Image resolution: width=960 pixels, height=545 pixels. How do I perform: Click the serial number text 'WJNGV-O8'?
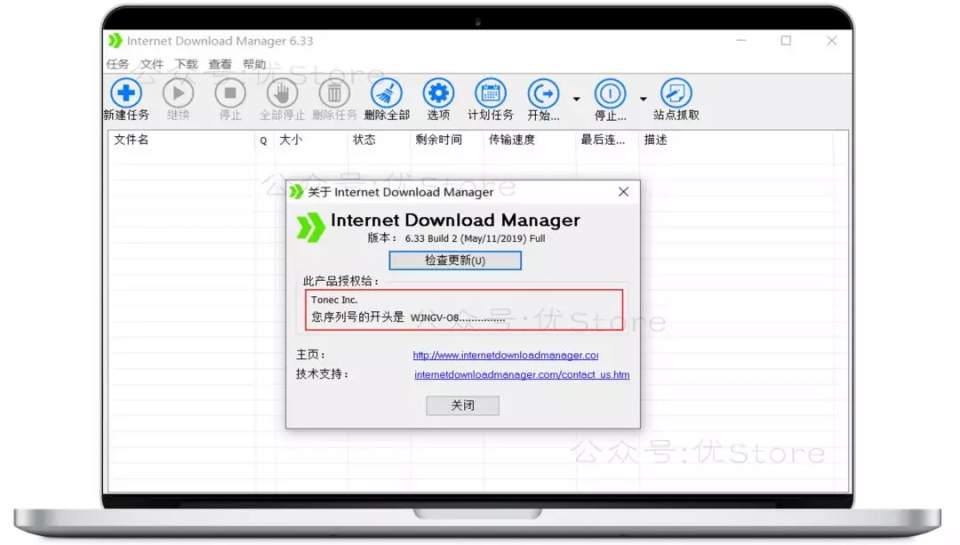[435, 317]
